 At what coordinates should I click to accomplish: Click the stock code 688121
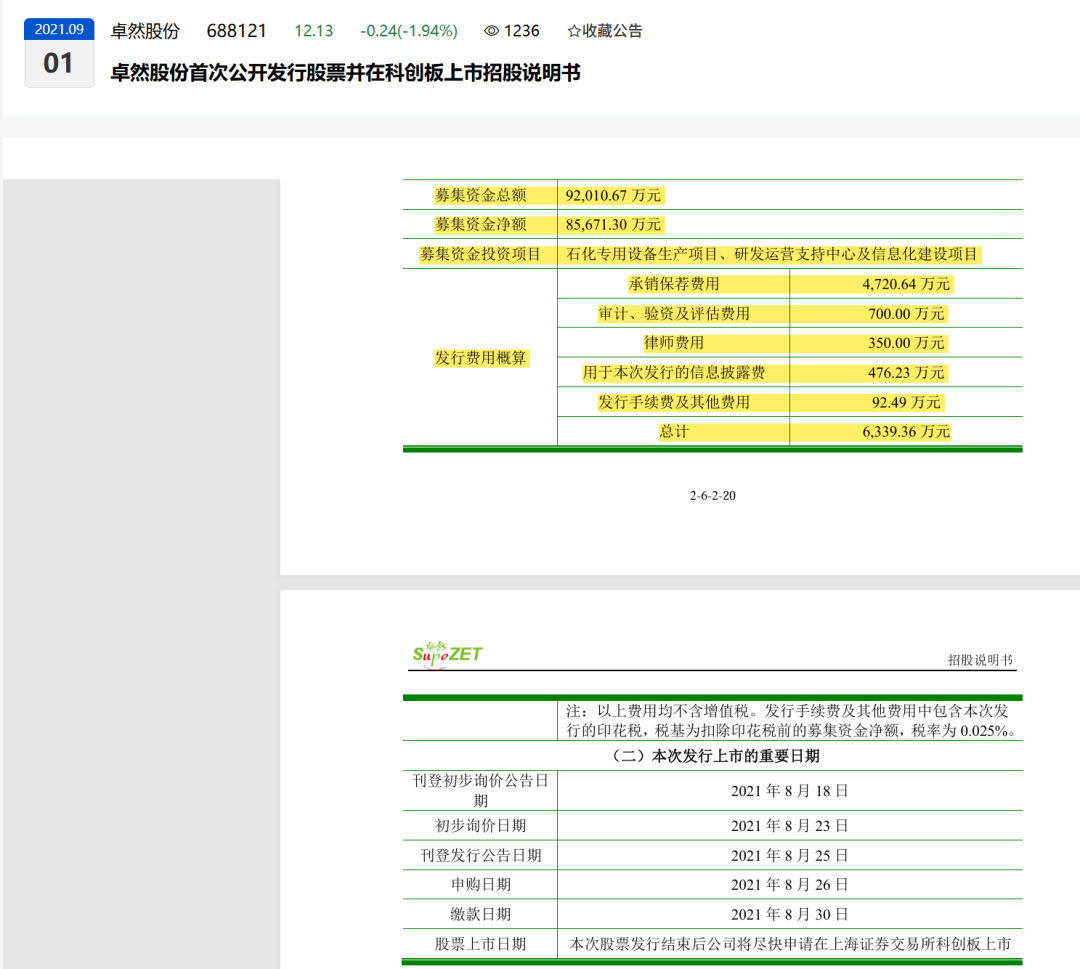coord(237,31)
